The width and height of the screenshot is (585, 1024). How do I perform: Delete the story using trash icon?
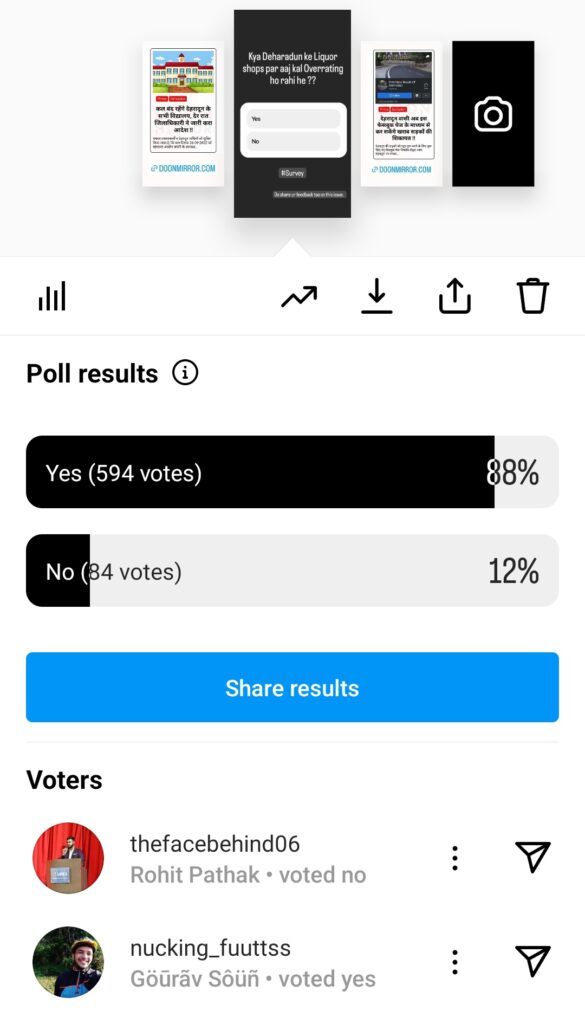533,296
